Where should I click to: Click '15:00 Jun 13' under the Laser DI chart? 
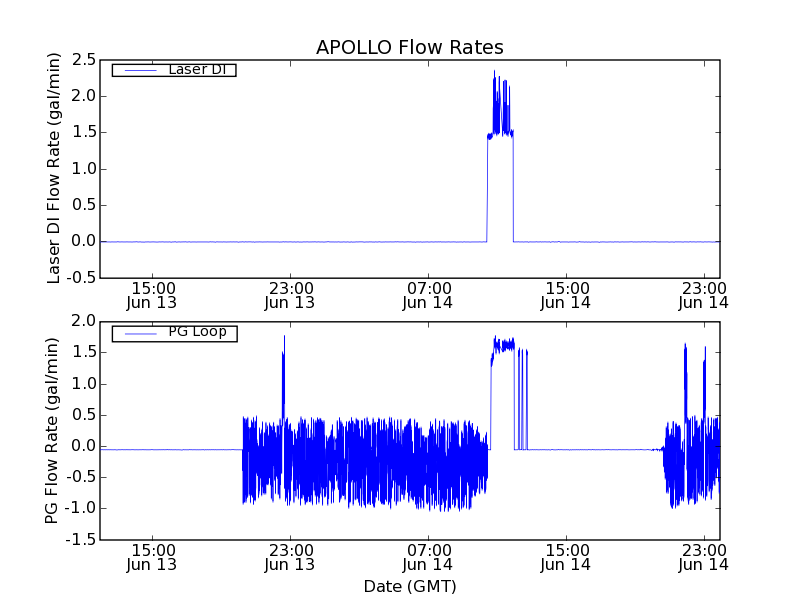pyautogui.click(x=152, y=296)
